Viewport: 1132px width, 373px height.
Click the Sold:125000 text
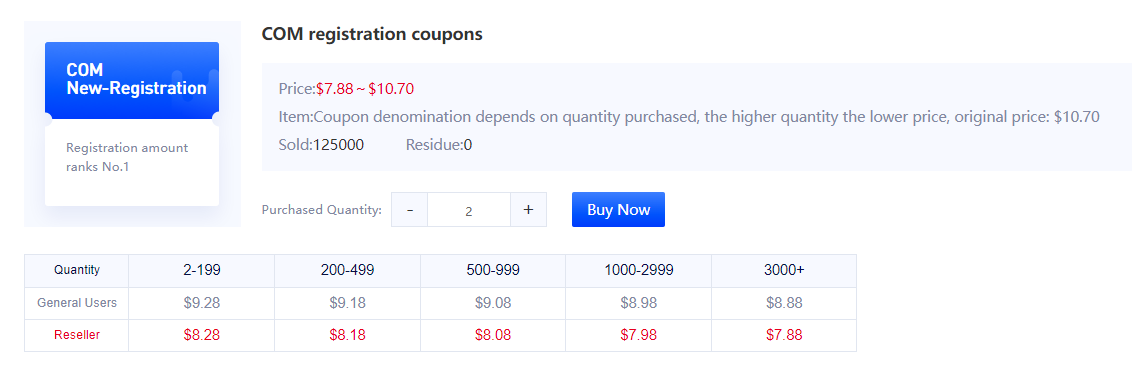(321, 145)
